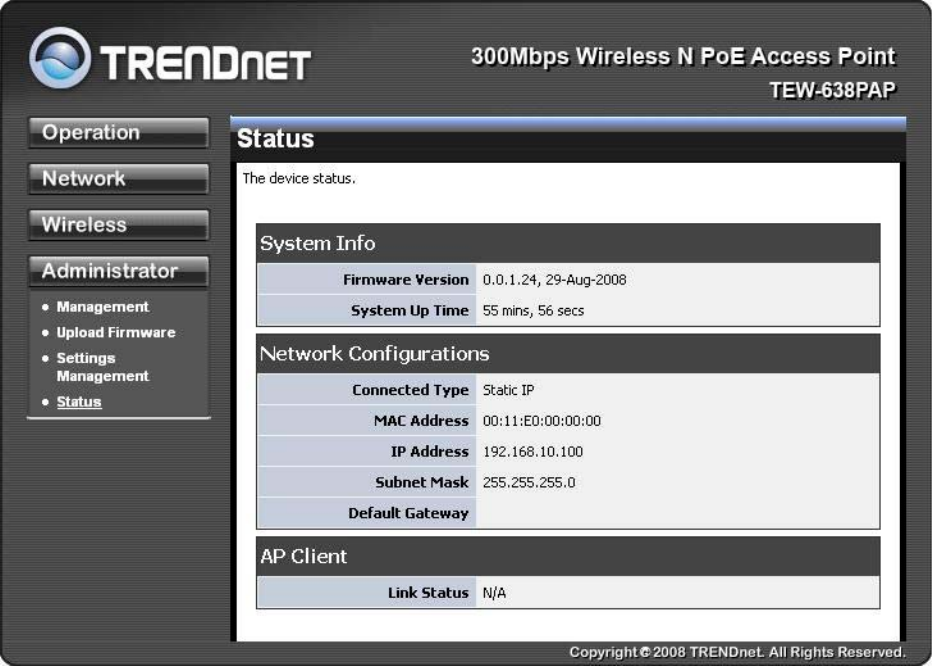Click the Network Configurations section header
Viewport: 932px width, 666px height.
pyautogui.click(x=568, y=354)
